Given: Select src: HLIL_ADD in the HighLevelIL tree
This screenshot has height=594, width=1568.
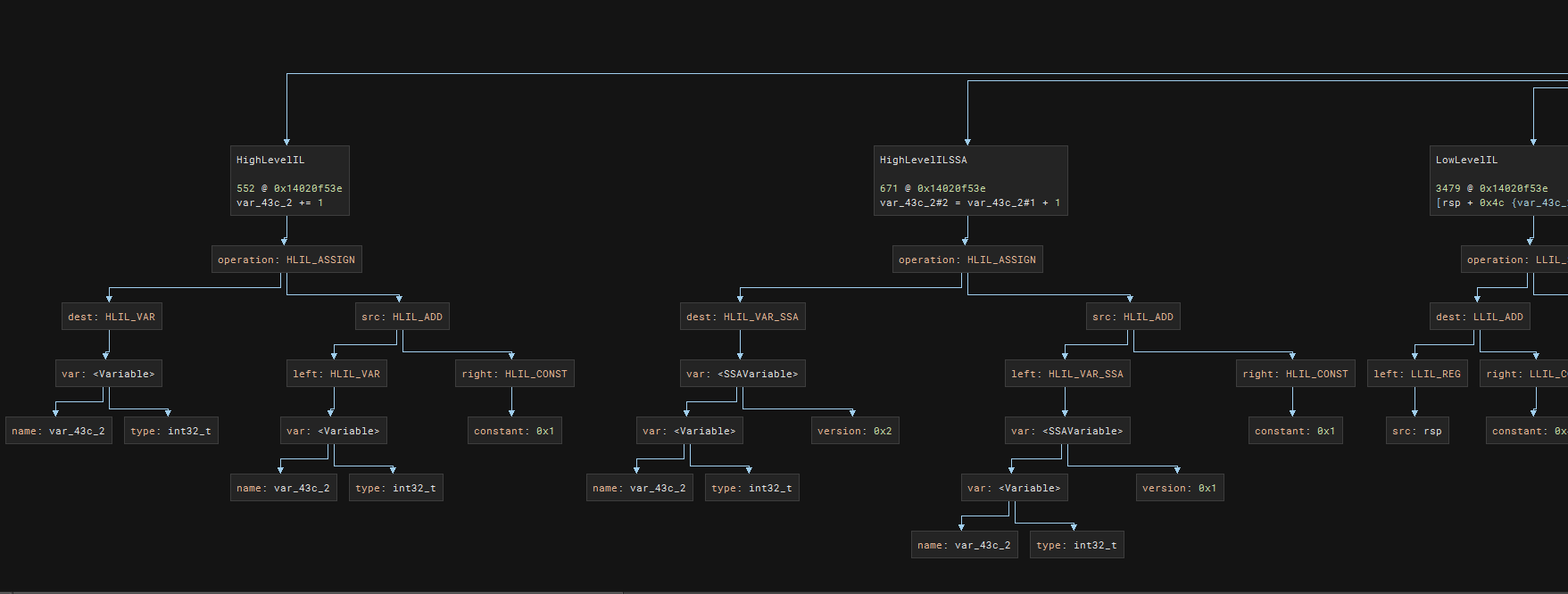Looking at the screenshot, I should click(402, 317).
